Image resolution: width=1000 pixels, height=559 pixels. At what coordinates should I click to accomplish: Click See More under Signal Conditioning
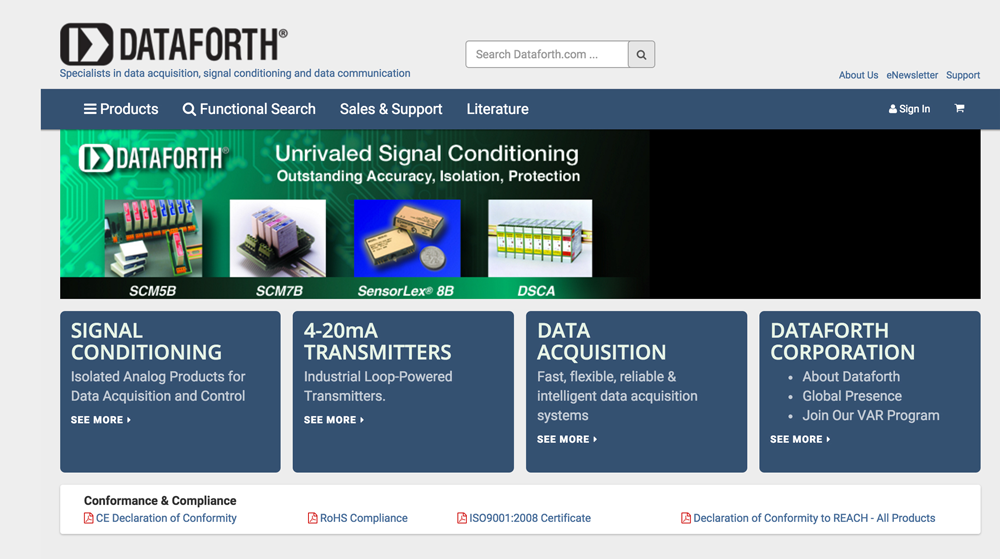click(101, 420)
